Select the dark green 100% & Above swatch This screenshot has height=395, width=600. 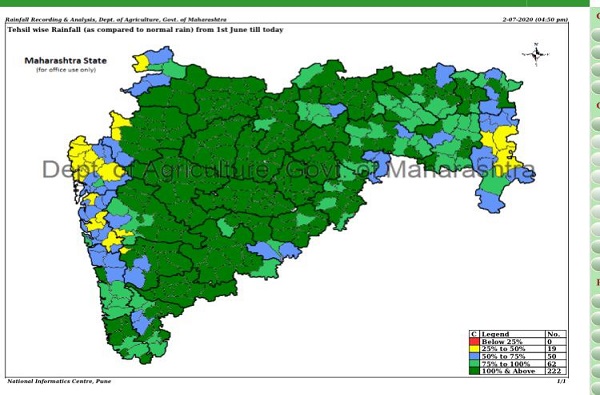474,371
